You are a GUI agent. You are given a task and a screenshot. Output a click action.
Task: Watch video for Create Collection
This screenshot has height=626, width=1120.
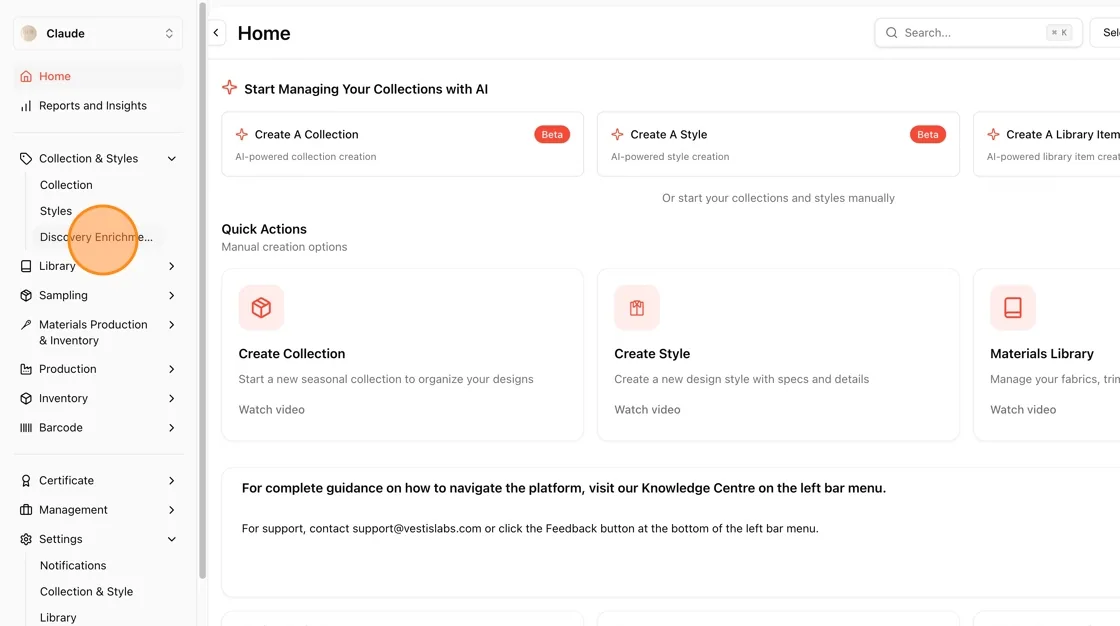click(271, 409)
